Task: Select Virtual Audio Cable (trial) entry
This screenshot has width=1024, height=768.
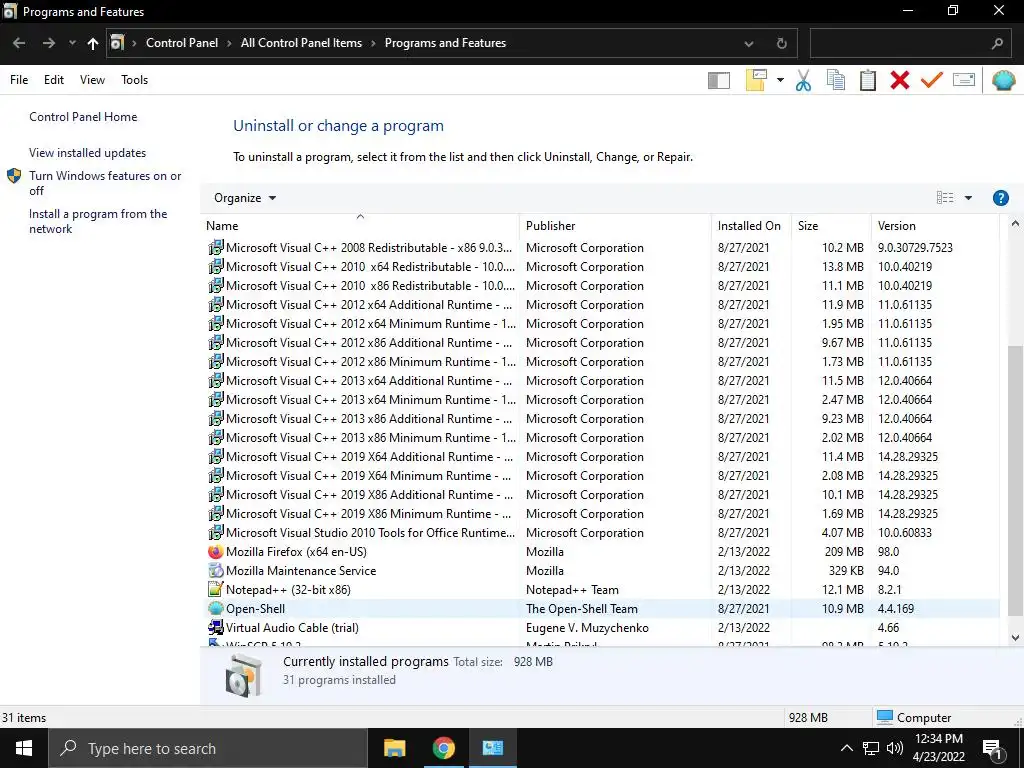Action: point(601,628)
